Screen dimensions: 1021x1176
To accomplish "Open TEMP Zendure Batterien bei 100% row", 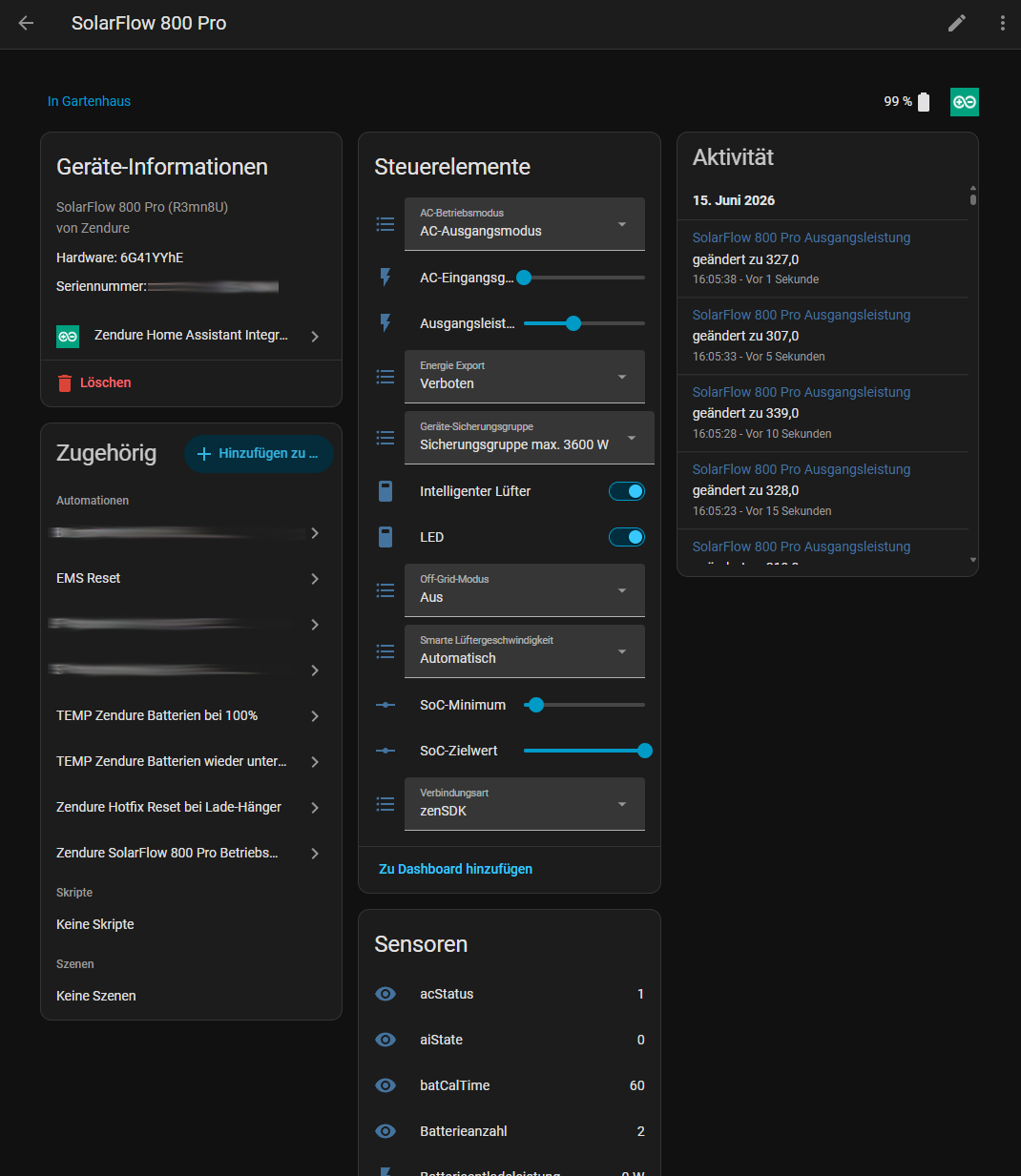I will pyautogui.click(x=191, y=715).
